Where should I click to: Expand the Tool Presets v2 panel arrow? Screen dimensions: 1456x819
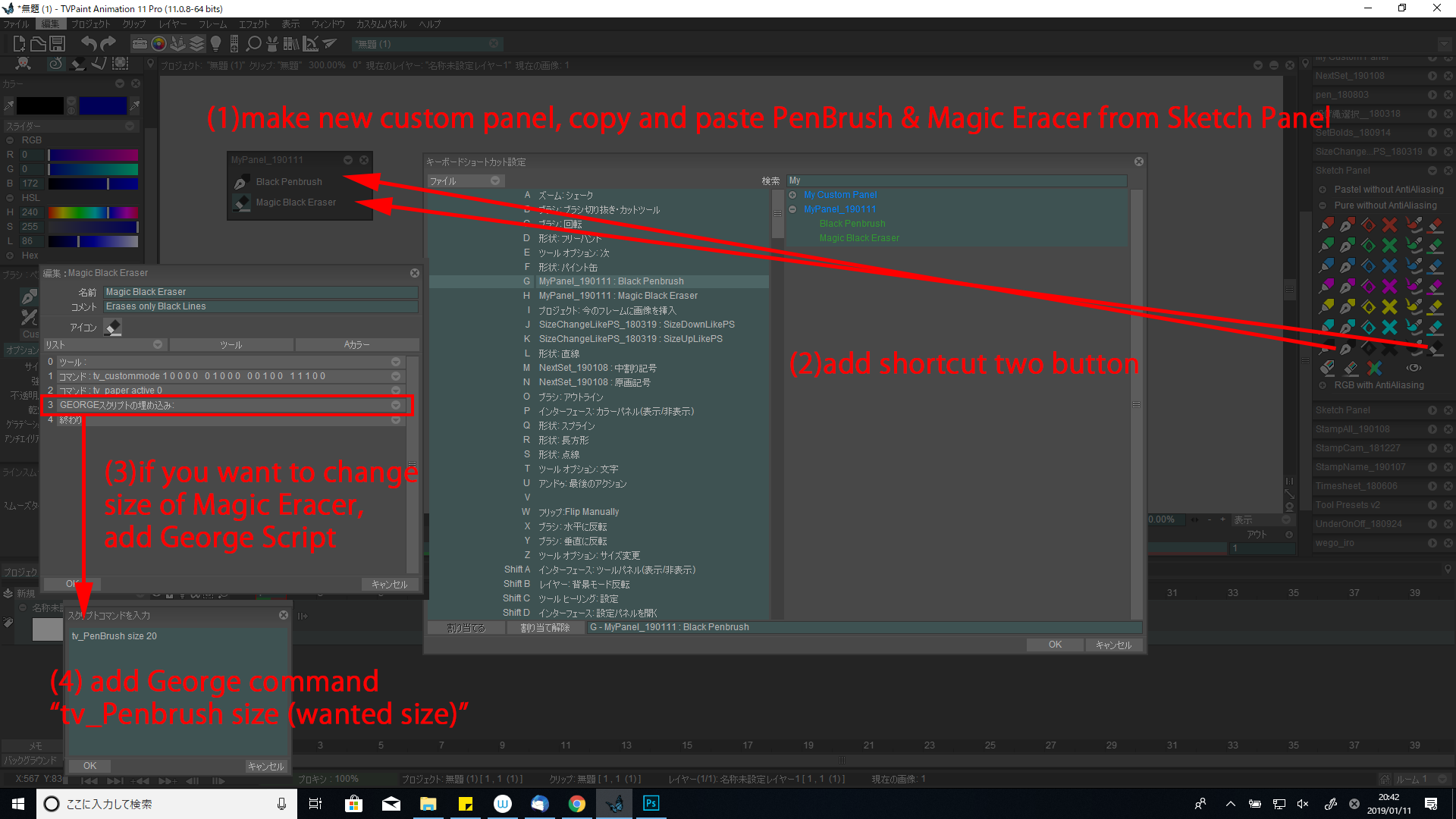point(1432,505)
